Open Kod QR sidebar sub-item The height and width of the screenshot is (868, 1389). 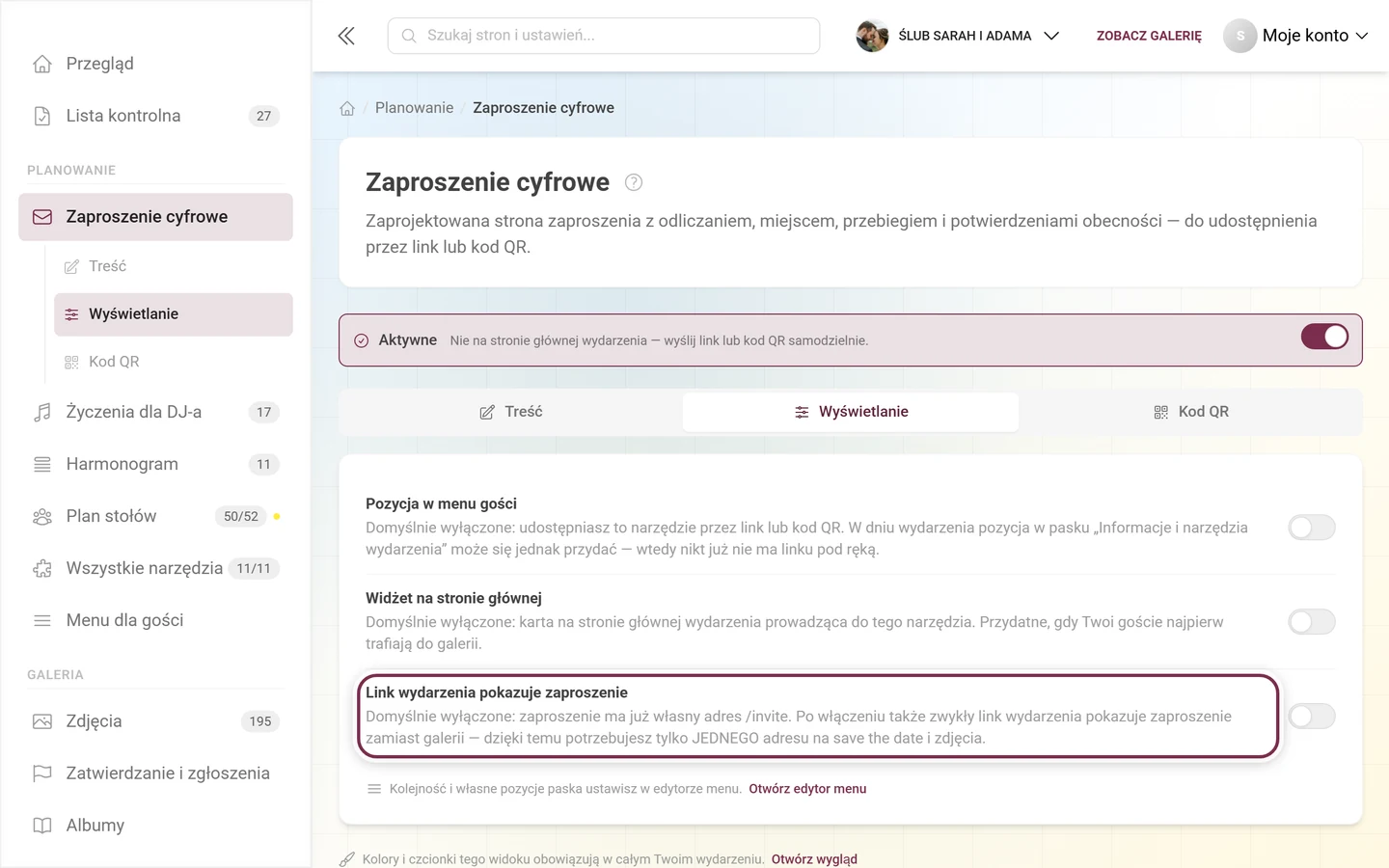click(174, 362)
